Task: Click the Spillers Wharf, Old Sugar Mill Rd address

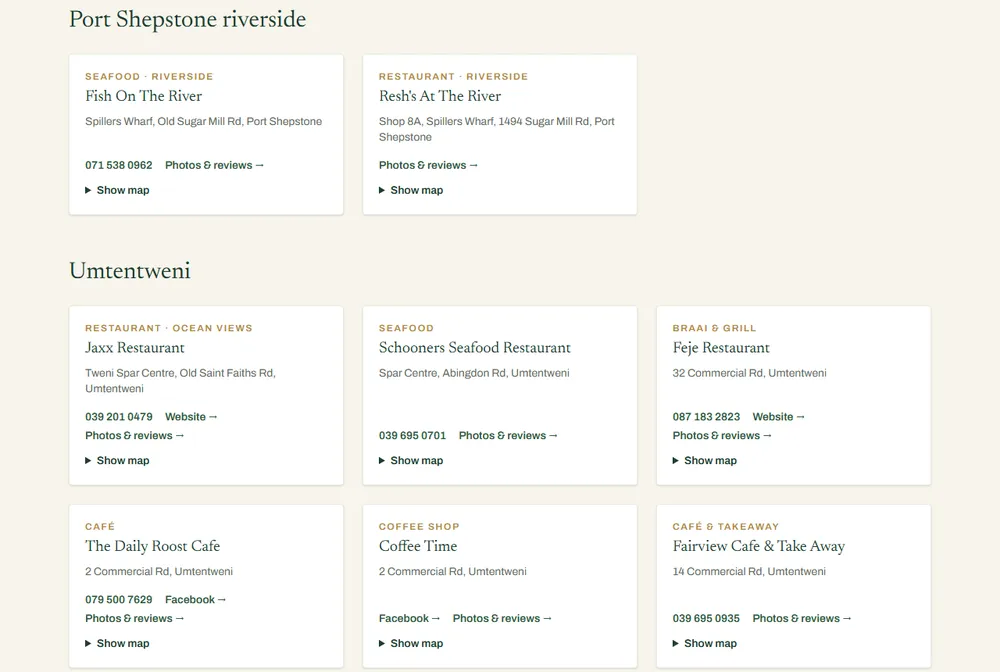Action: (203, 121)
